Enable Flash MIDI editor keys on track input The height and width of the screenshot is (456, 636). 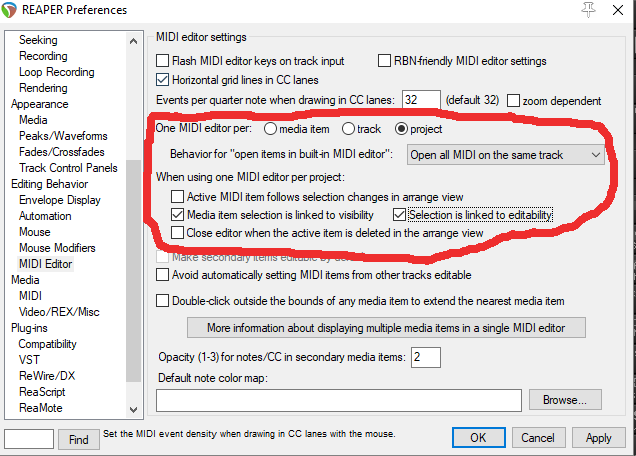tap(163, 61)
